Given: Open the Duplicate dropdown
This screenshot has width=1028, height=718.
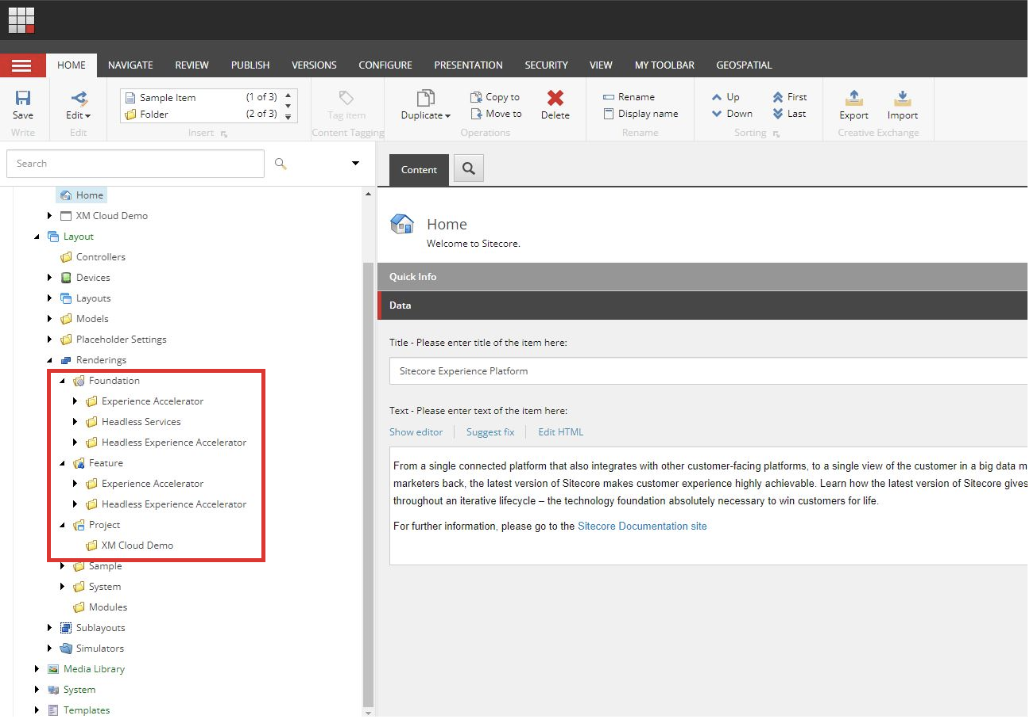Looking at the screenshot, I should 426,115.
